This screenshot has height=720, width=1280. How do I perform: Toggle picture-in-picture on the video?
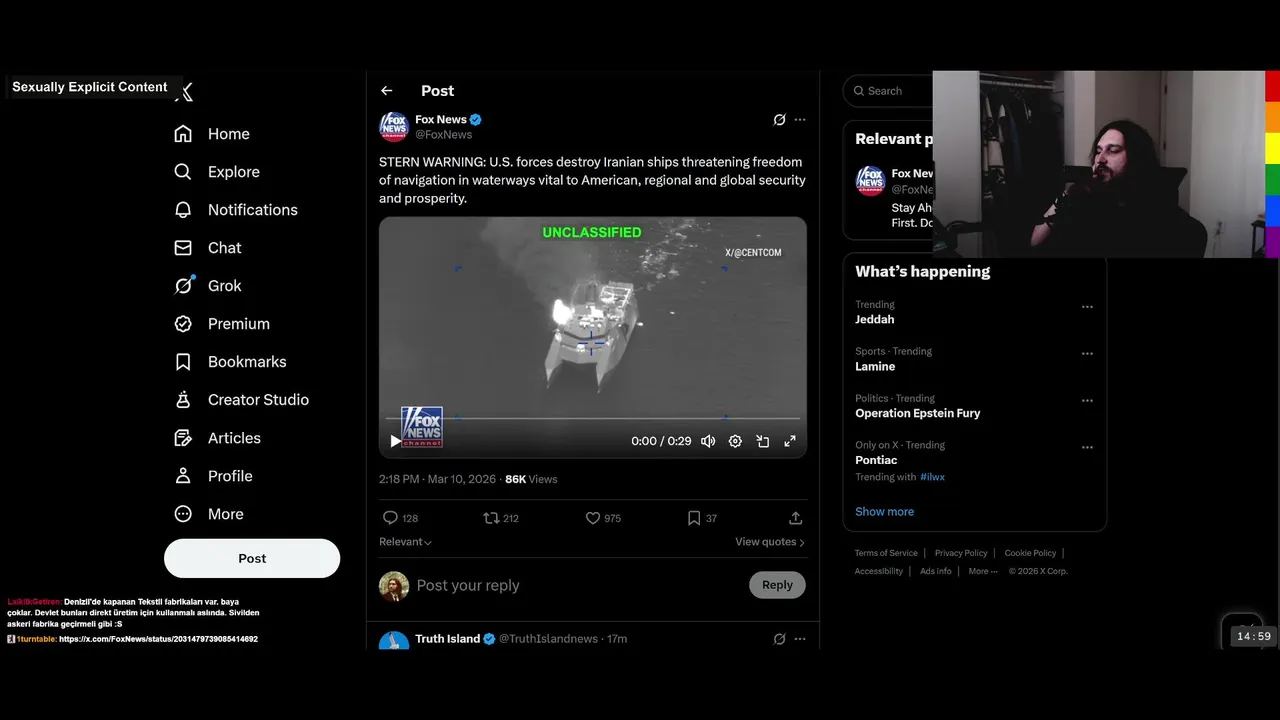coord(762,441)
